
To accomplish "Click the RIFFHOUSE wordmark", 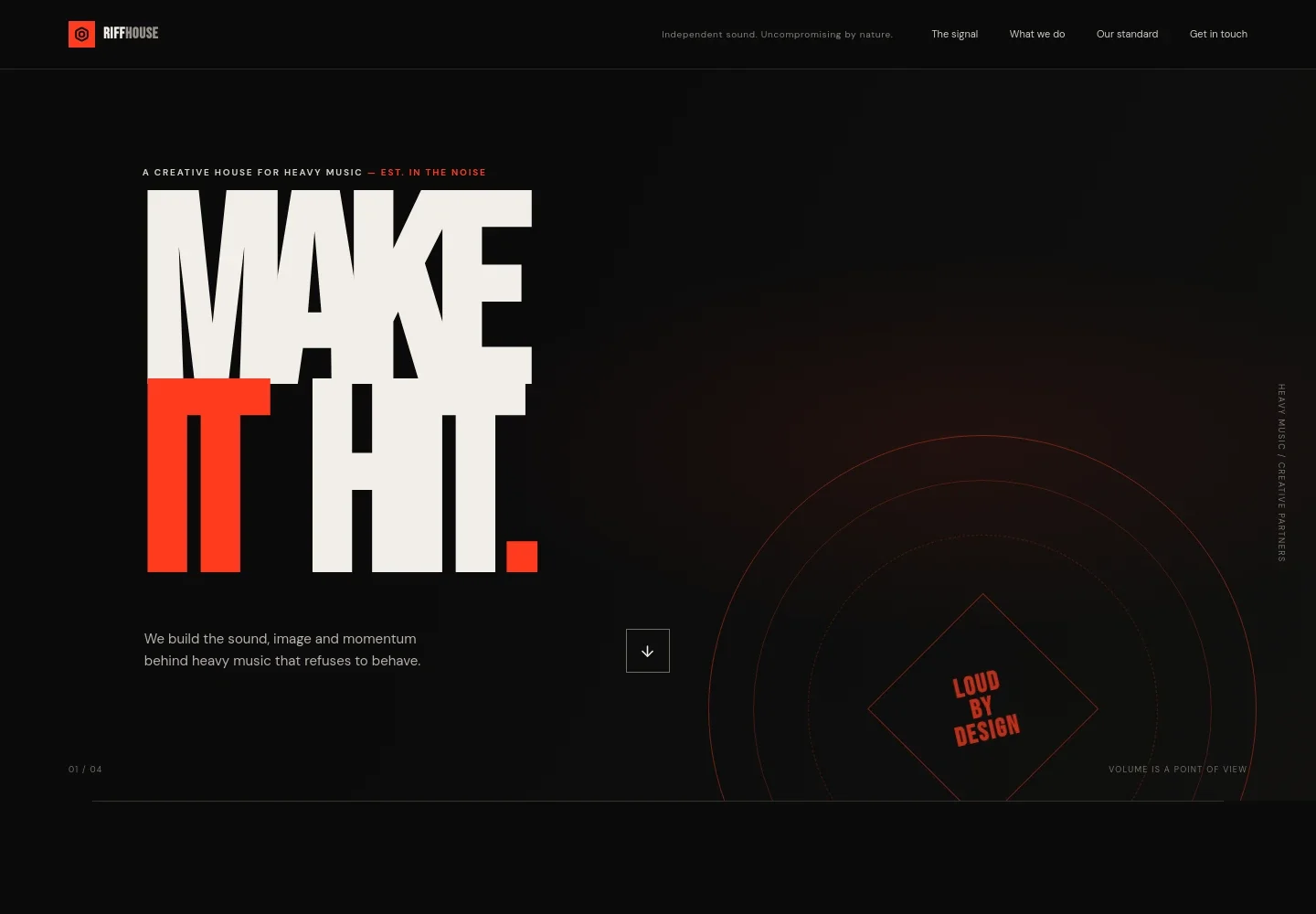I will pos(131,33).
